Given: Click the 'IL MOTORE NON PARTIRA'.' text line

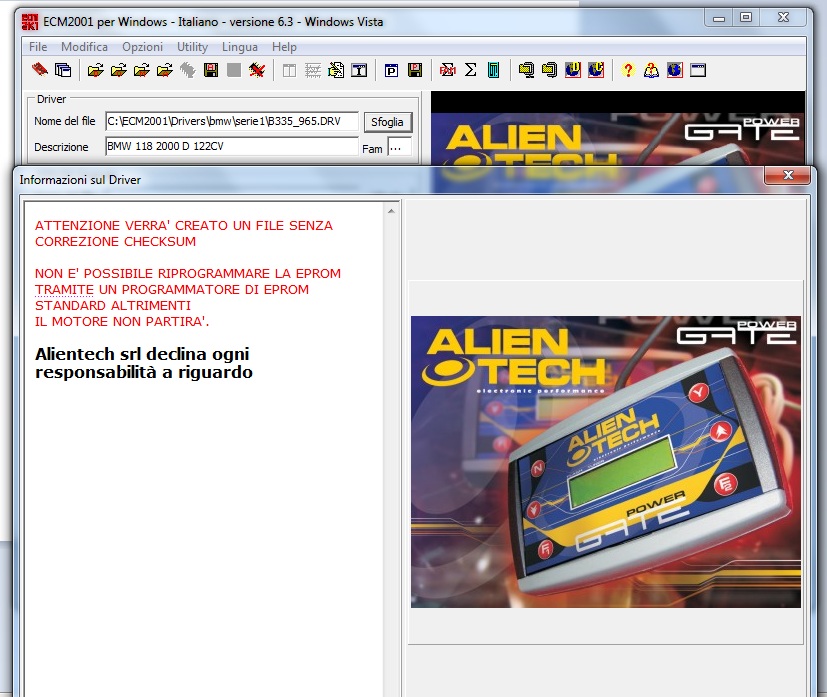Looking at the screenshot, I should click(x=122, y=322).
